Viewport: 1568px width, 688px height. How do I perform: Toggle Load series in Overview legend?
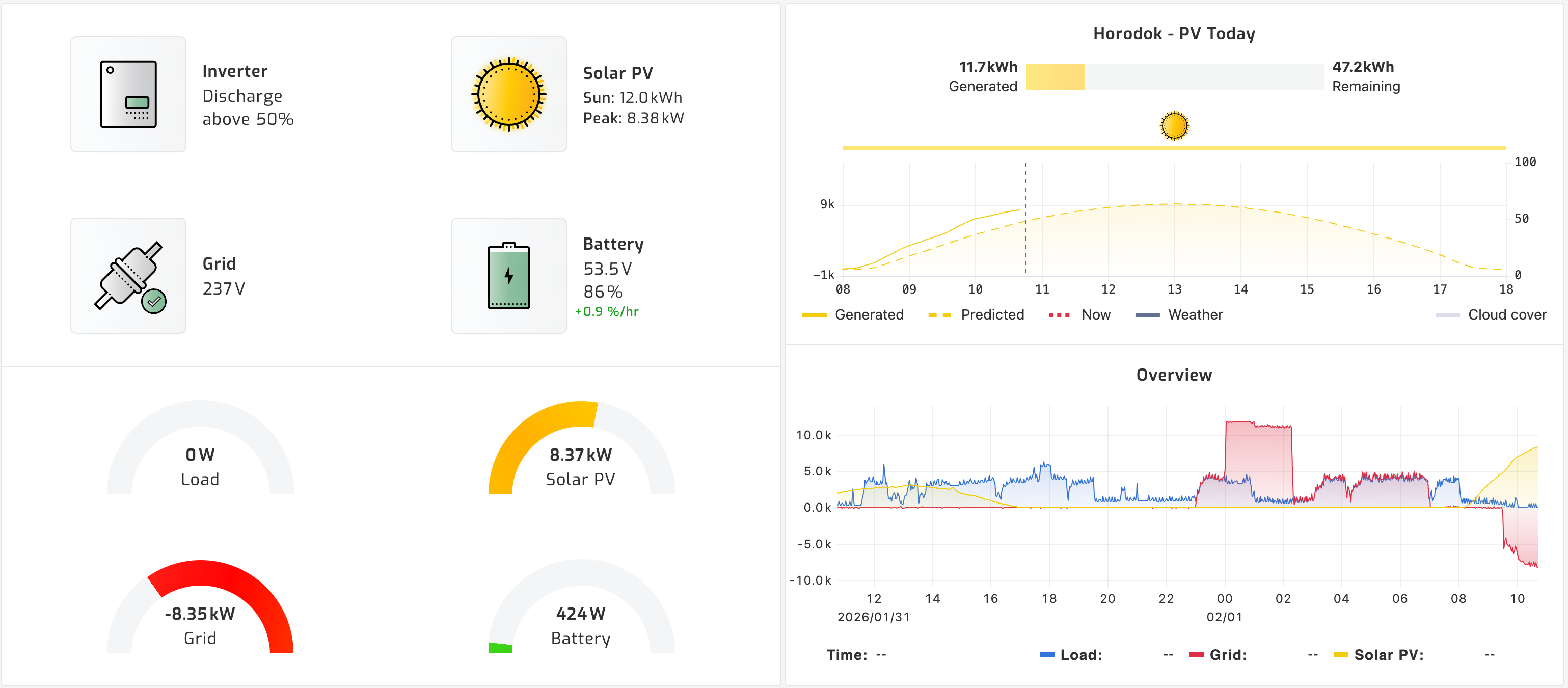pos(1080,655)
